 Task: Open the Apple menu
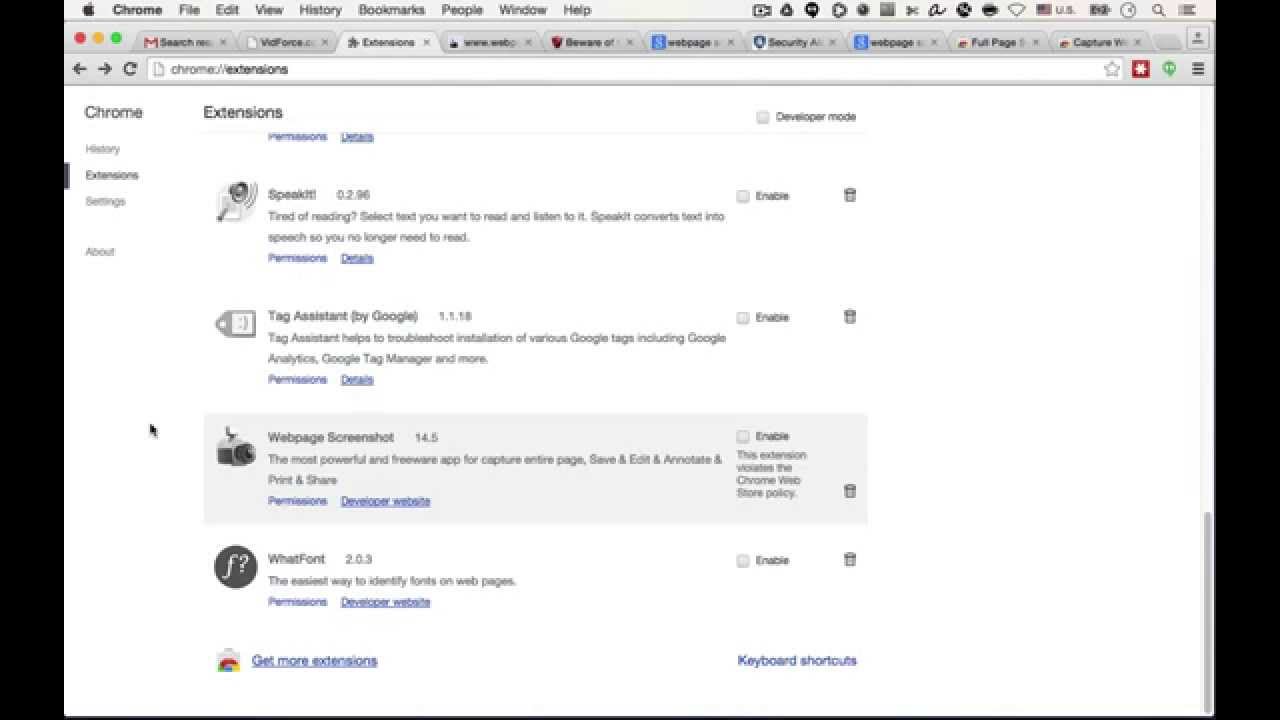[x=88, y=10]
